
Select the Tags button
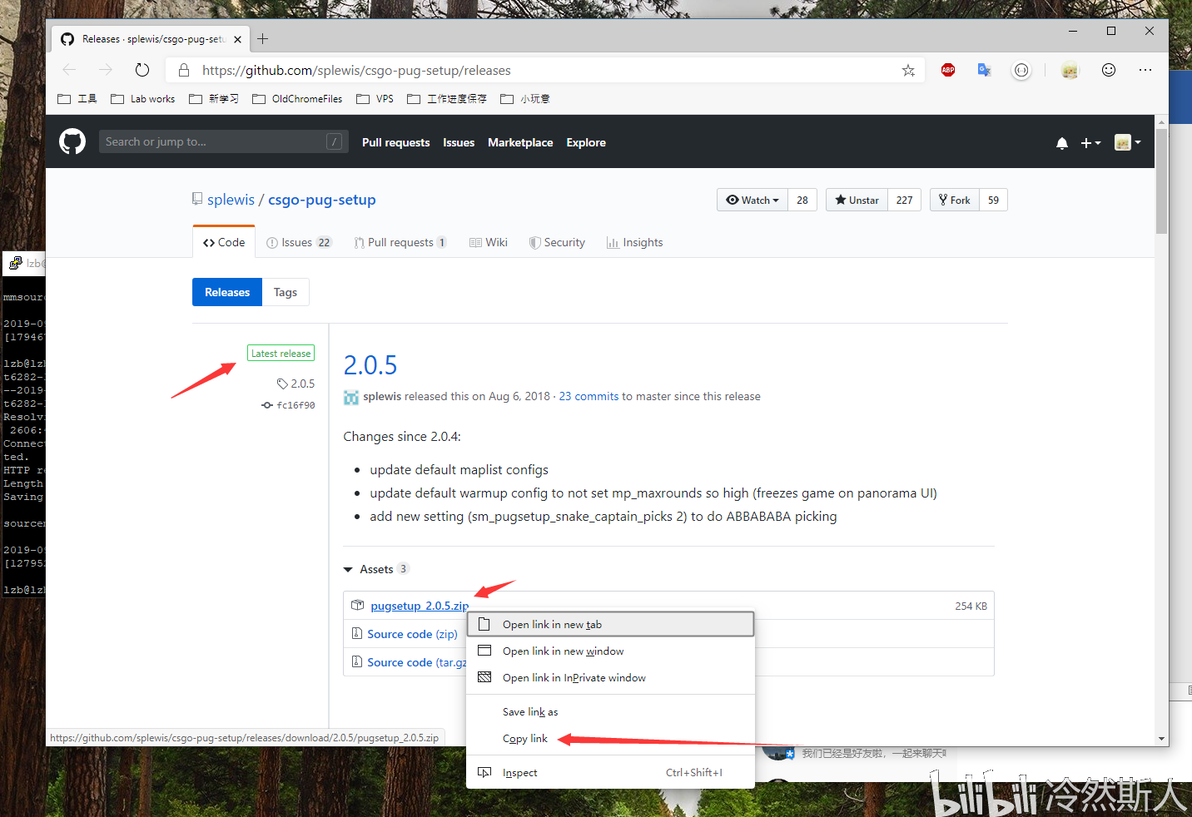point(285,292)
